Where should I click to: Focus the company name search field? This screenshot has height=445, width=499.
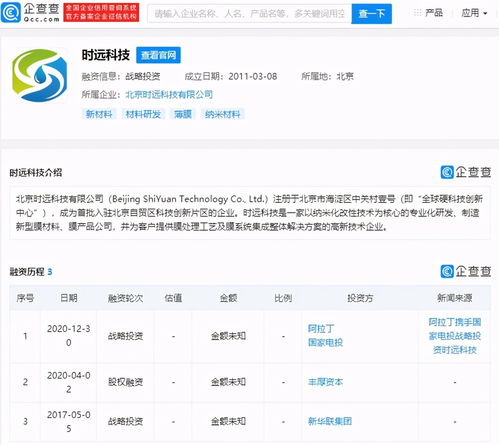[249, 14]
